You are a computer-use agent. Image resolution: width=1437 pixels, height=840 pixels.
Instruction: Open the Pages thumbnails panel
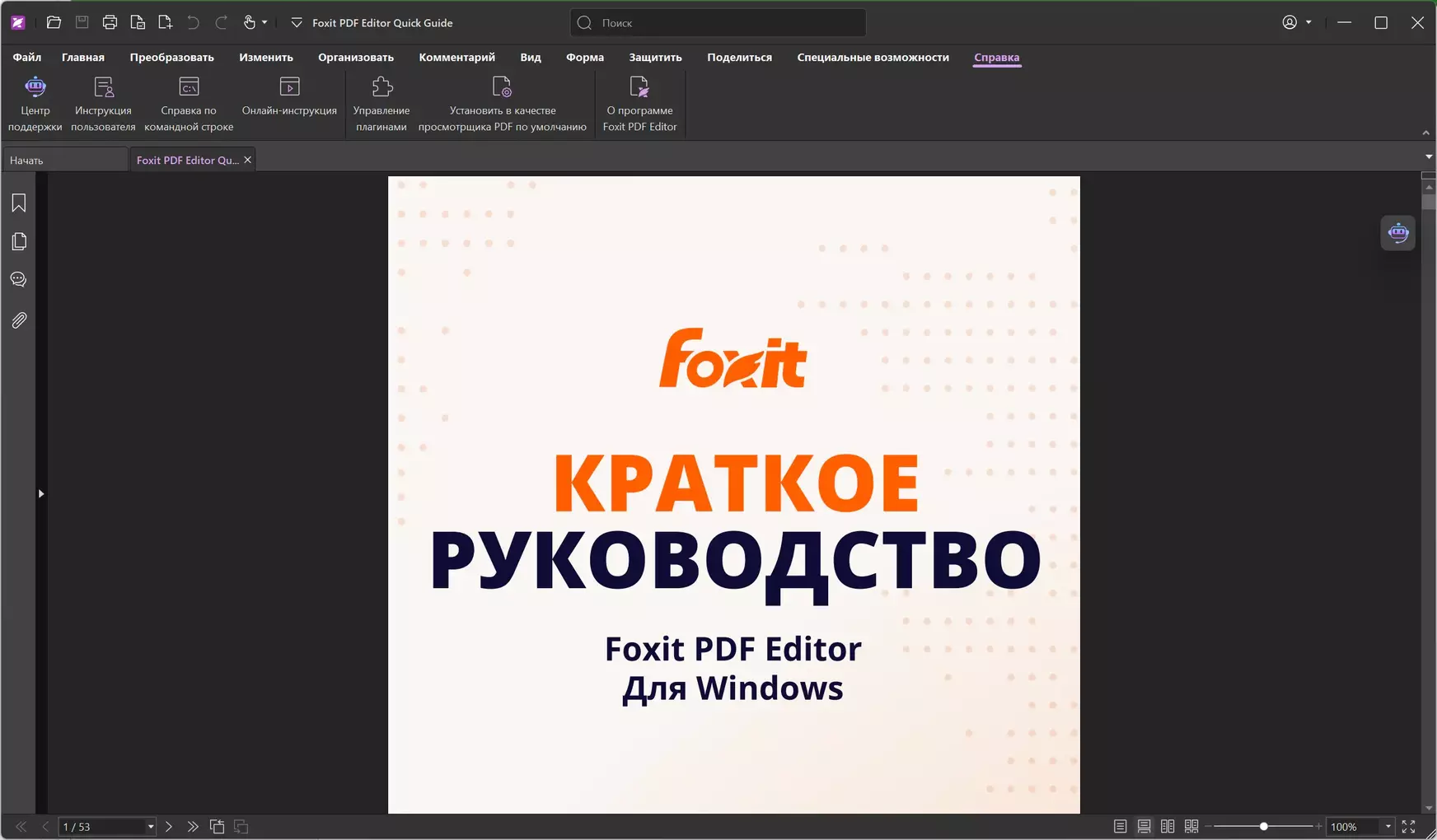[19, 241]
